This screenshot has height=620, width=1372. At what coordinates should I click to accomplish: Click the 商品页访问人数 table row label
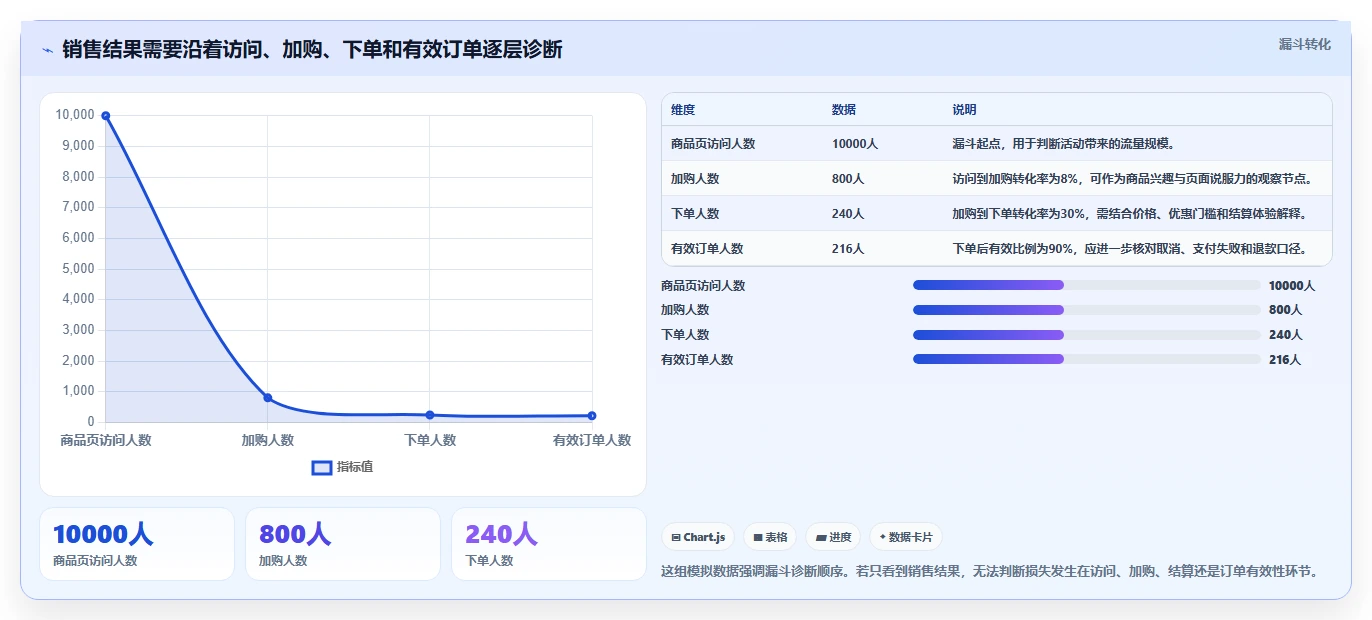pyautogui.click(x=713, y=144)
